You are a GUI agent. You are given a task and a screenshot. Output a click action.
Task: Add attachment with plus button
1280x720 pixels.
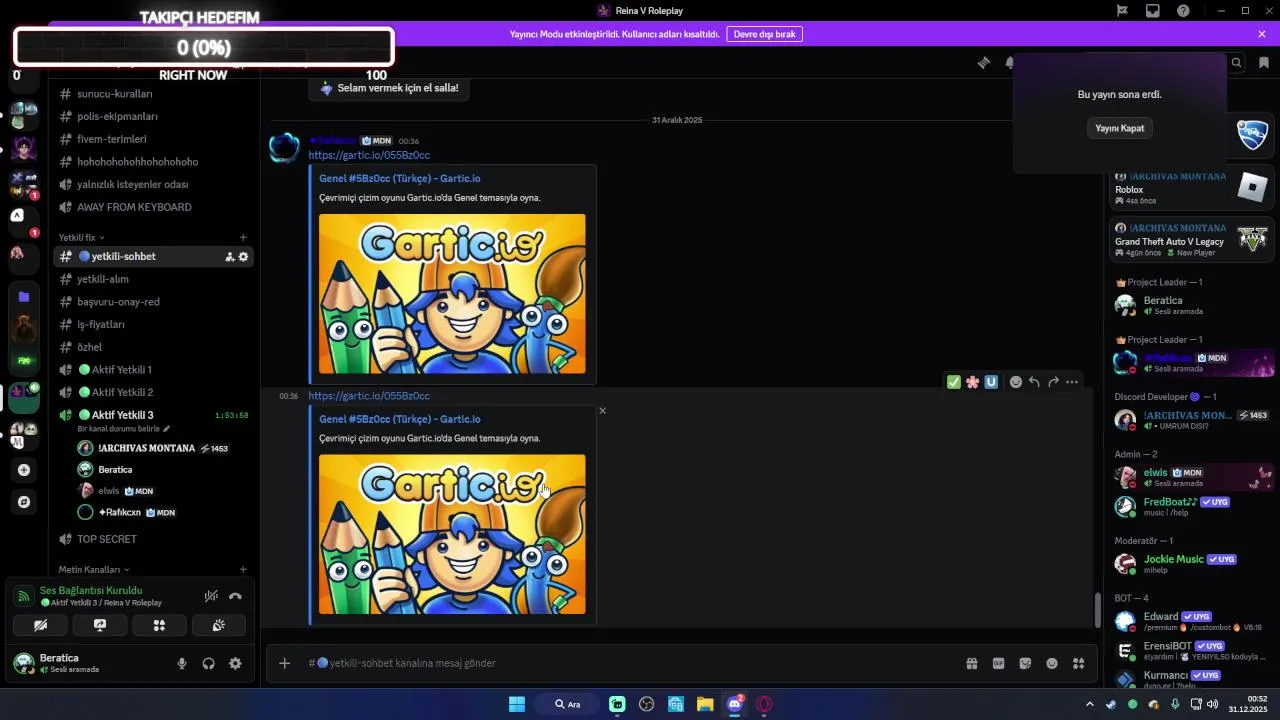click(x=284, y=663)
